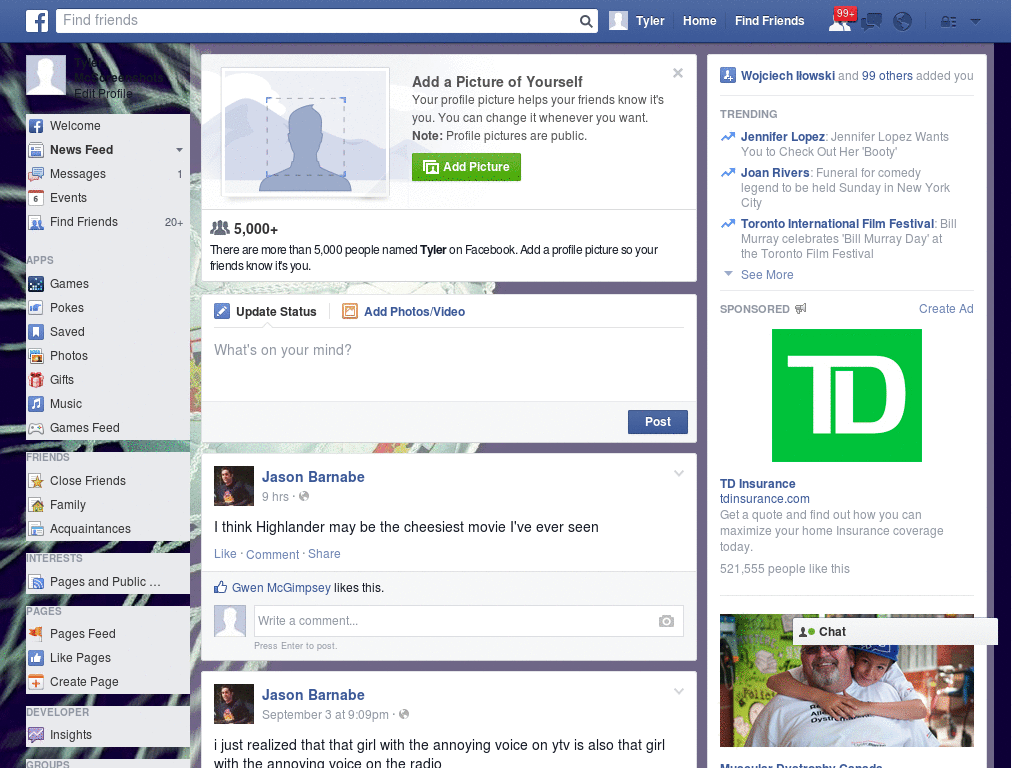
Task: Click the Events calendar icon
Action: click(36, 199)
